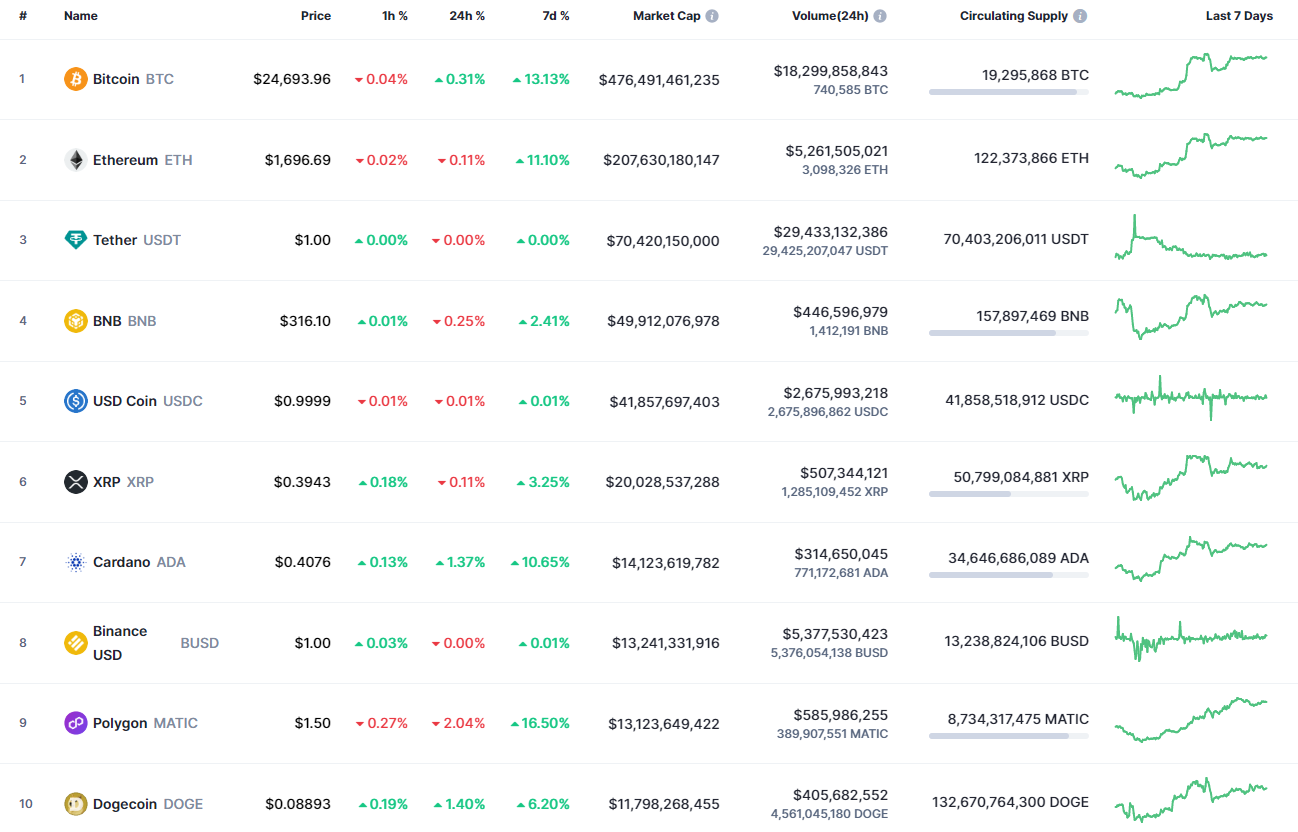Click the BNB yellow diamond icon
This screenshot has width=1298, height=832.
(76, 321)
